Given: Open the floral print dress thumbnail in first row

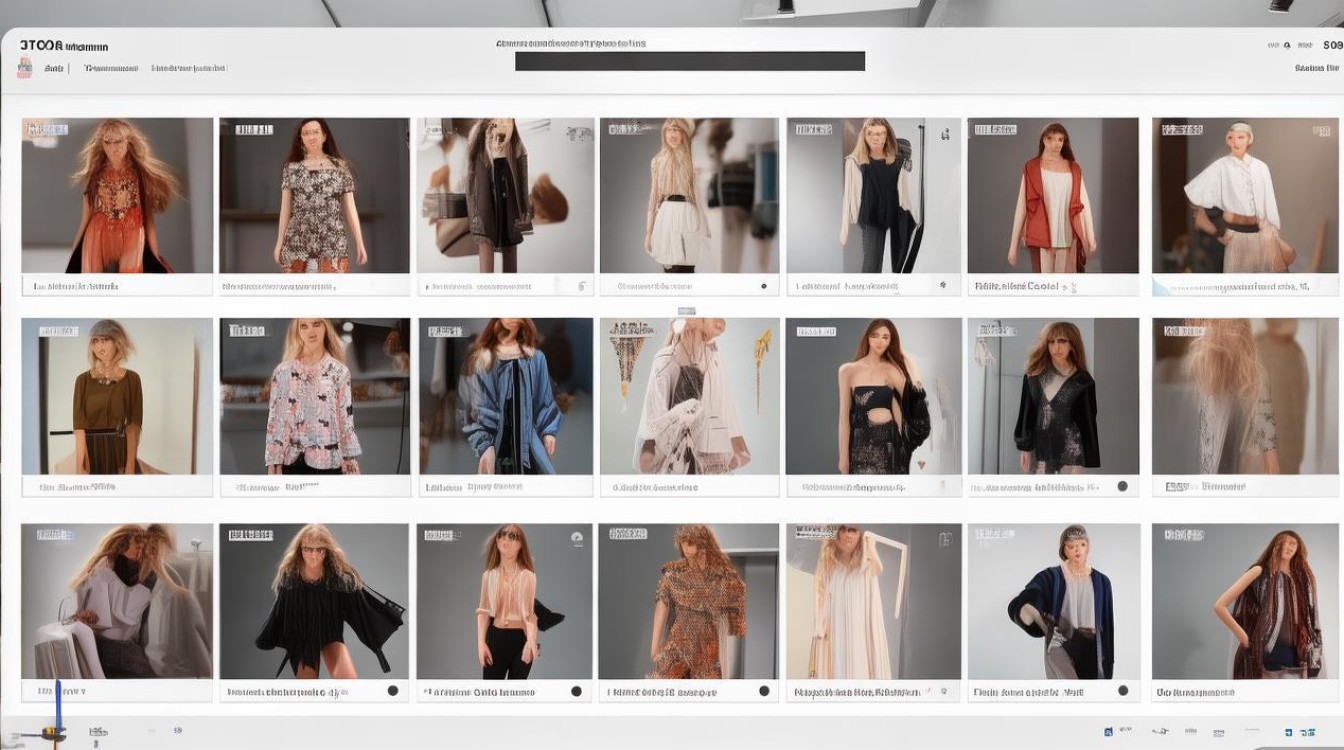Looking at the screenshot, I should click(x=314, y=196).
